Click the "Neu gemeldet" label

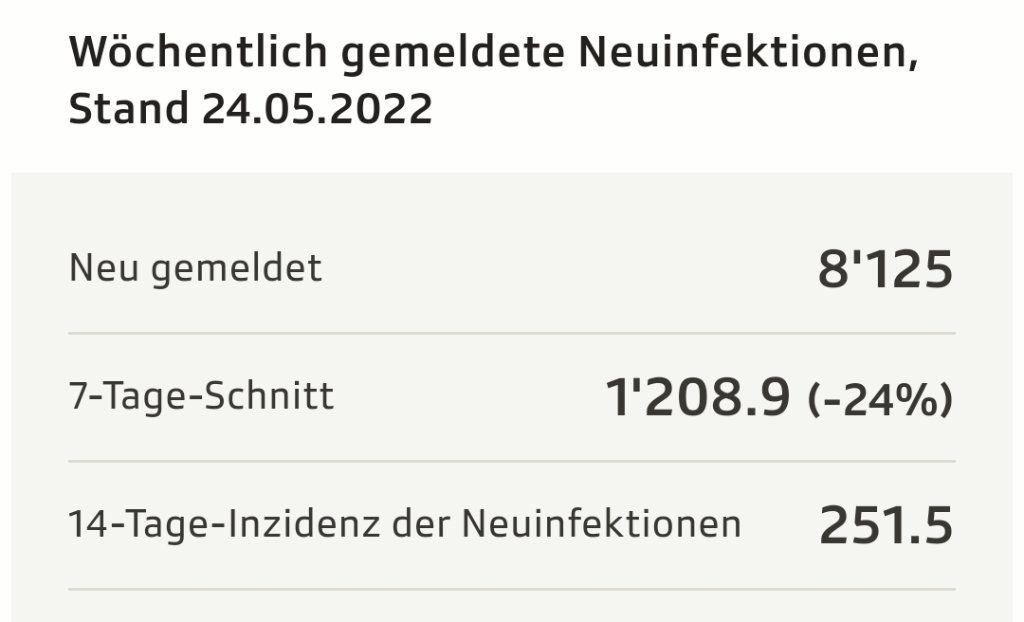tap(196, 268)
